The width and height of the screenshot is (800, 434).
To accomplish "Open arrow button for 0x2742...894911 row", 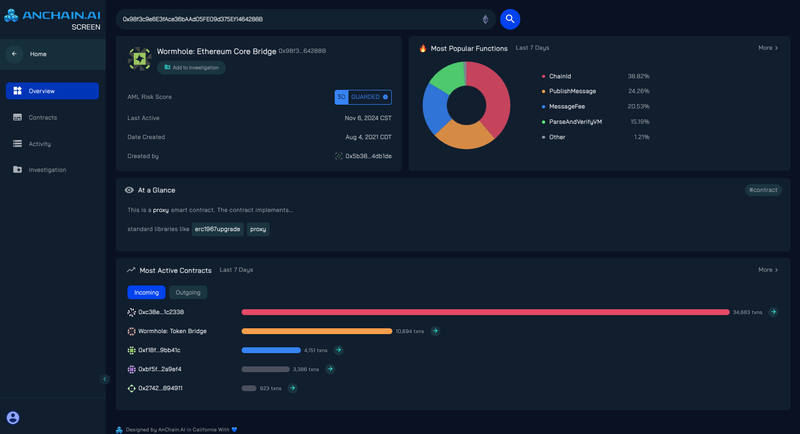I will coord(292,388).
